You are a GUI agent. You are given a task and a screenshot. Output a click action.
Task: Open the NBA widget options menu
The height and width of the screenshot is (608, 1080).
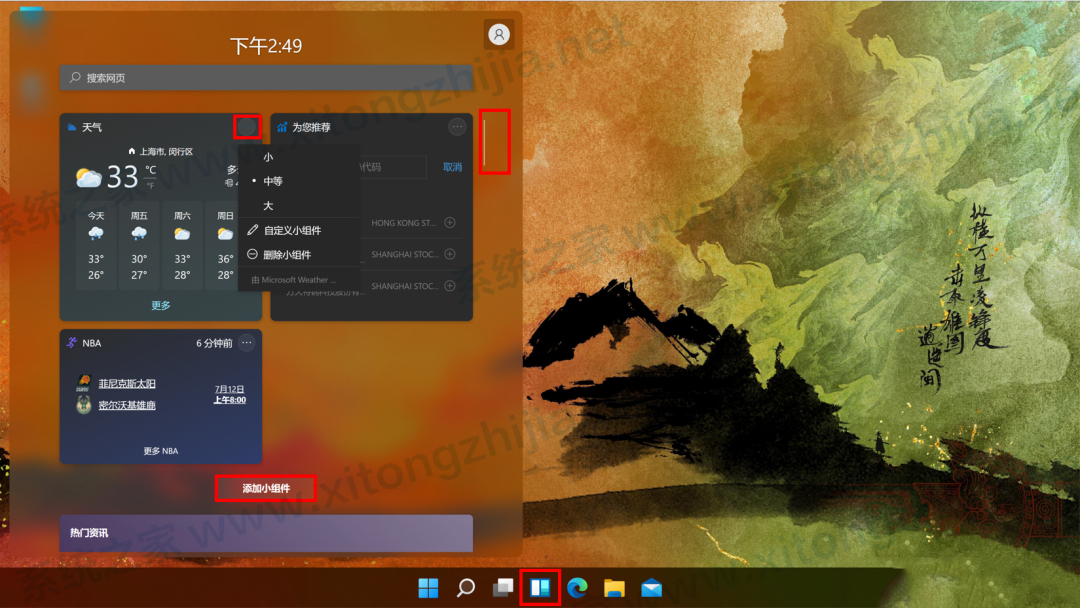(246, 343)
